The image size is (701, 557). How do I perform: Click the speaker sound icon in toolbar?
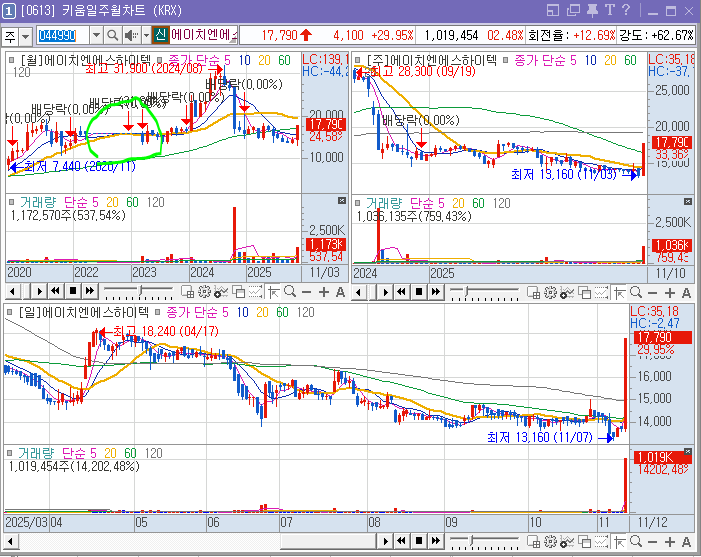coord(131,35)
